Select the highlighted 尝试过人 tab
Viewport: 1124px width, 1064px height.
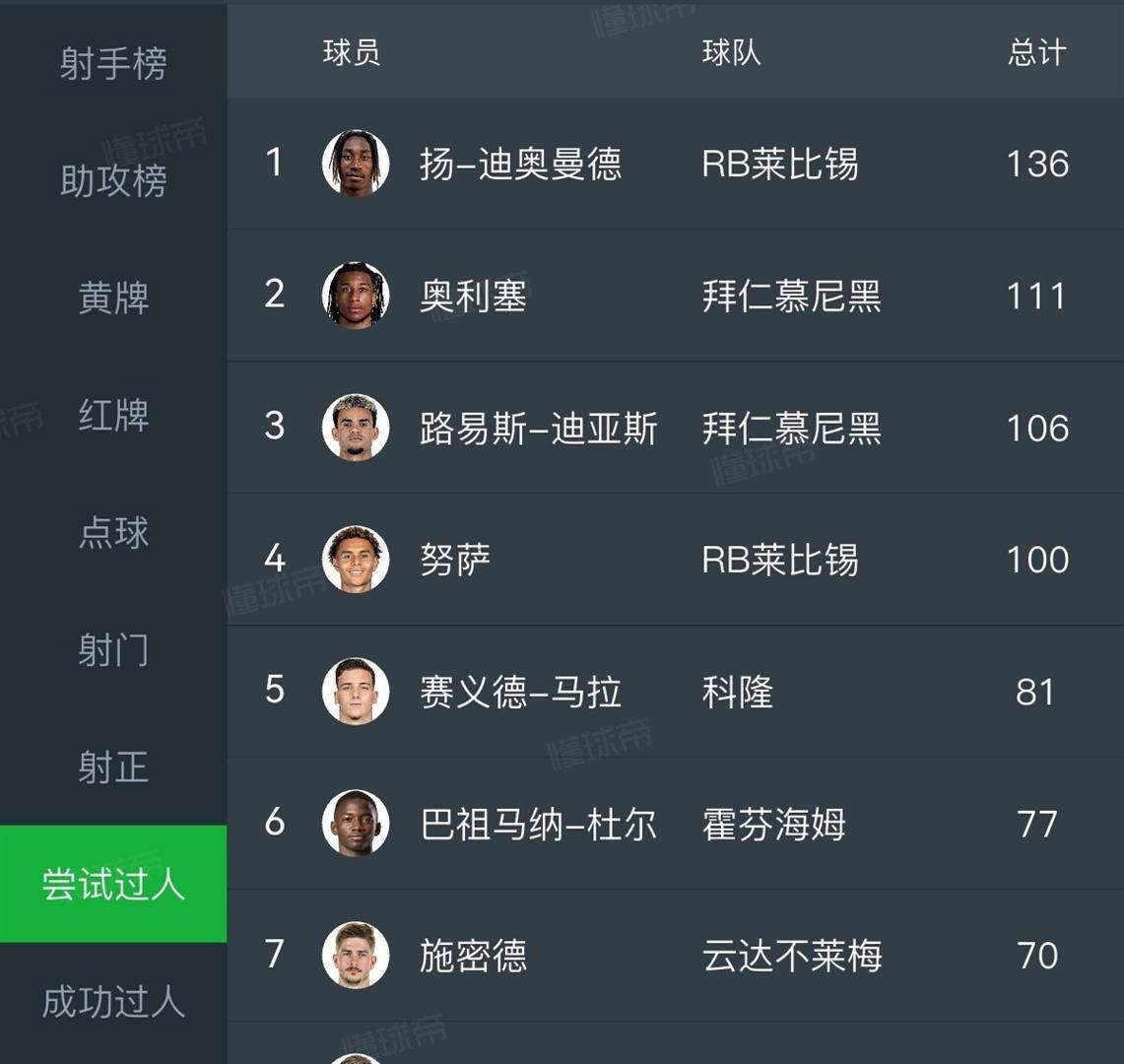[x=111, y=885]
